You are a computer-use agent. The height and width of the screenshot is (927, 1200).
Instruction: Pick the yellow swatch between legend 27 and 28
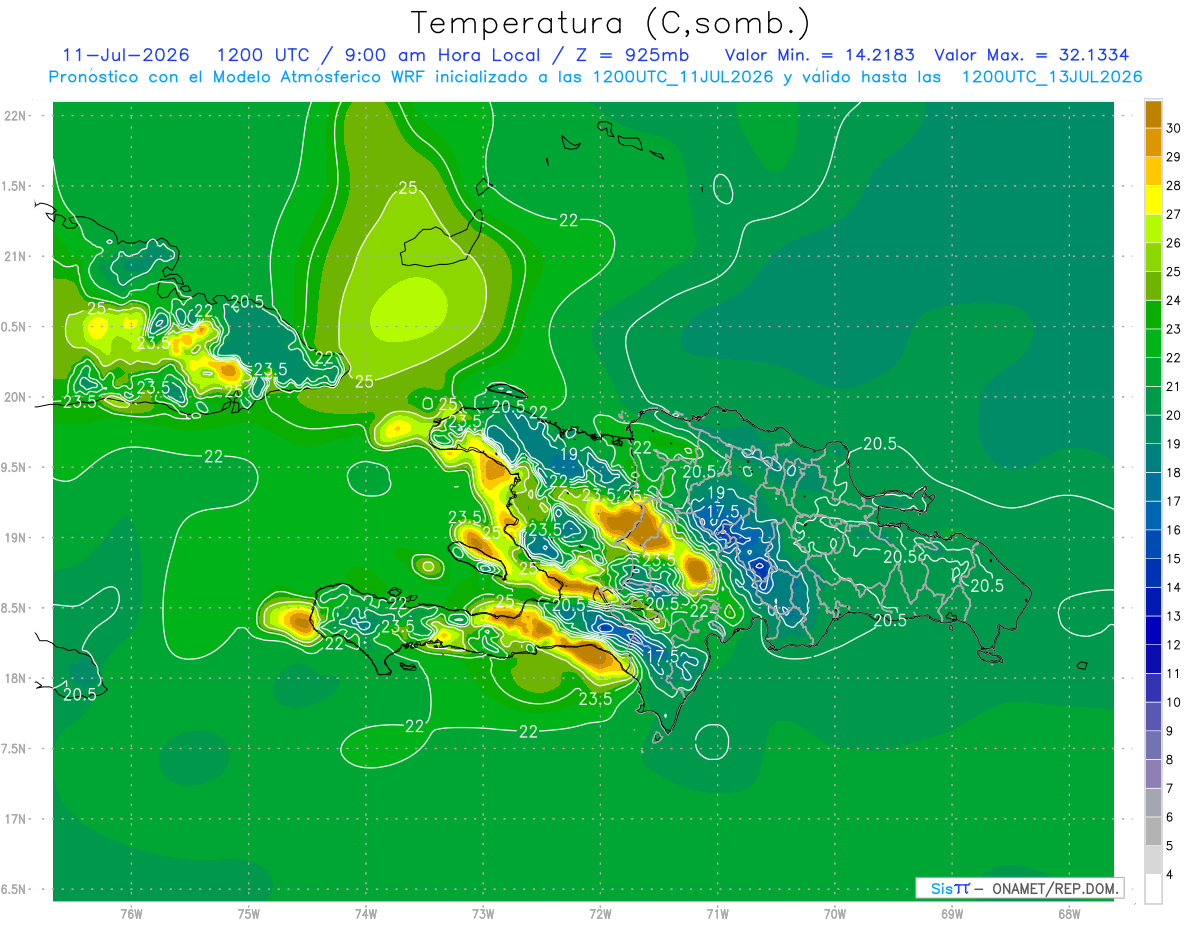(1153, 200)
